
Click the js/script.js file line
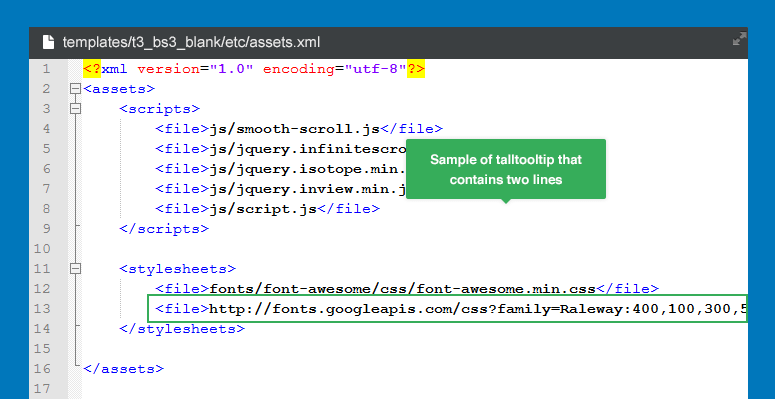267,209
